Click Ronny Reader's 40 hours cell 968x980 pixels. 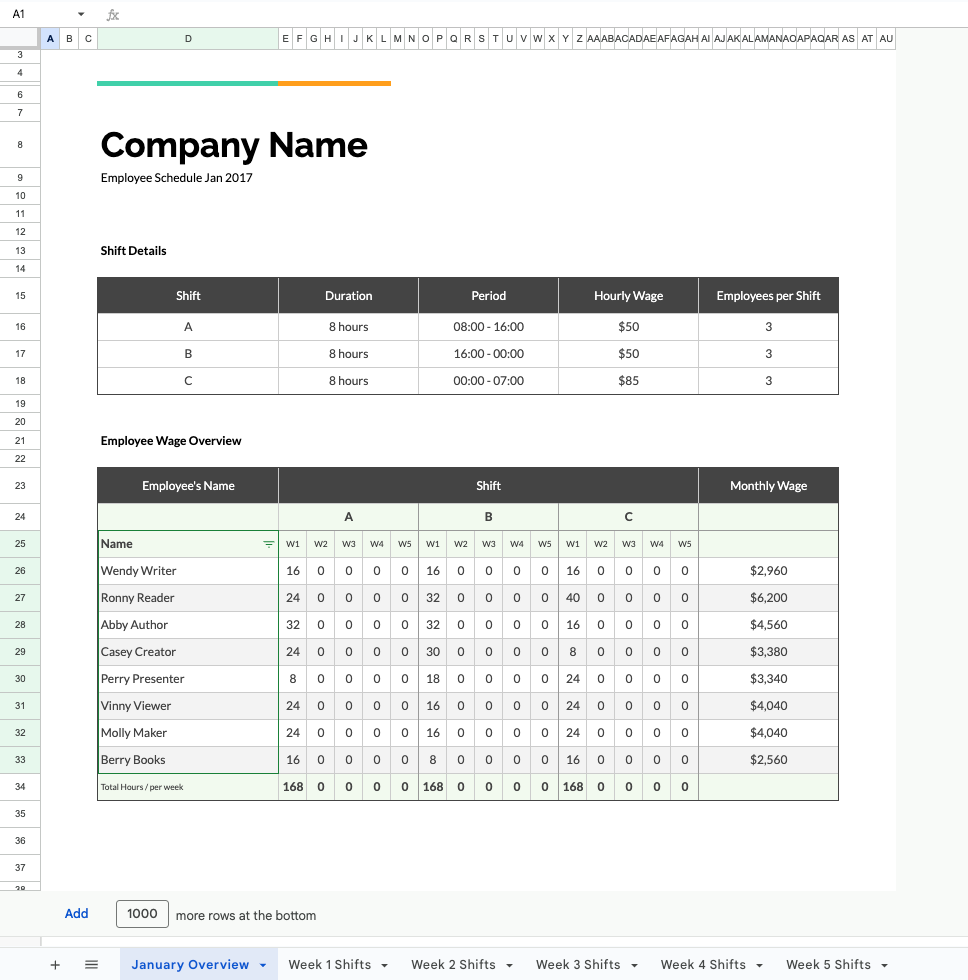point(572,598)
